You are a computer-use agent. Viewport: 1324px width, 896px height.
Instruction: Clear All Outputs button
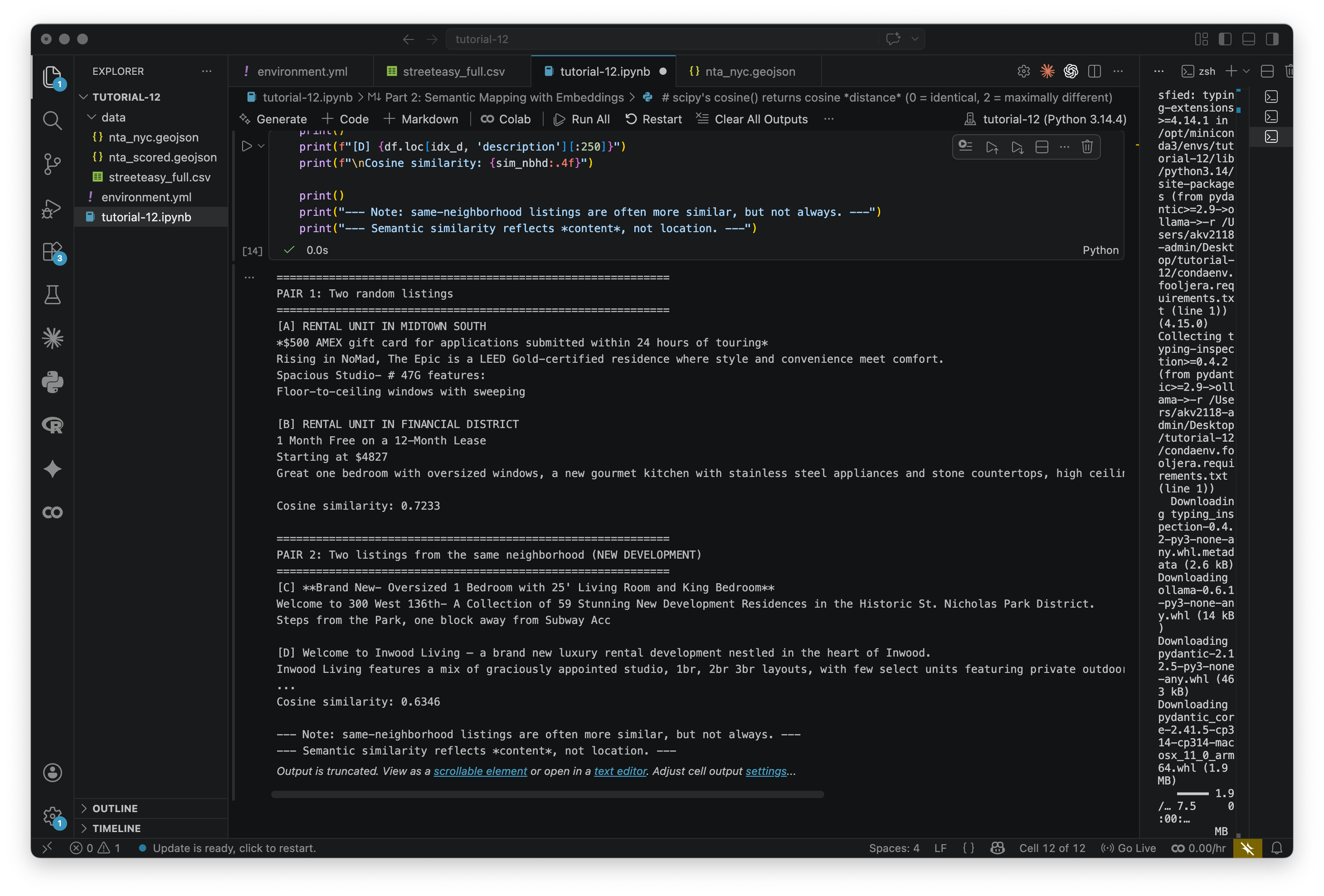point(751,119)
